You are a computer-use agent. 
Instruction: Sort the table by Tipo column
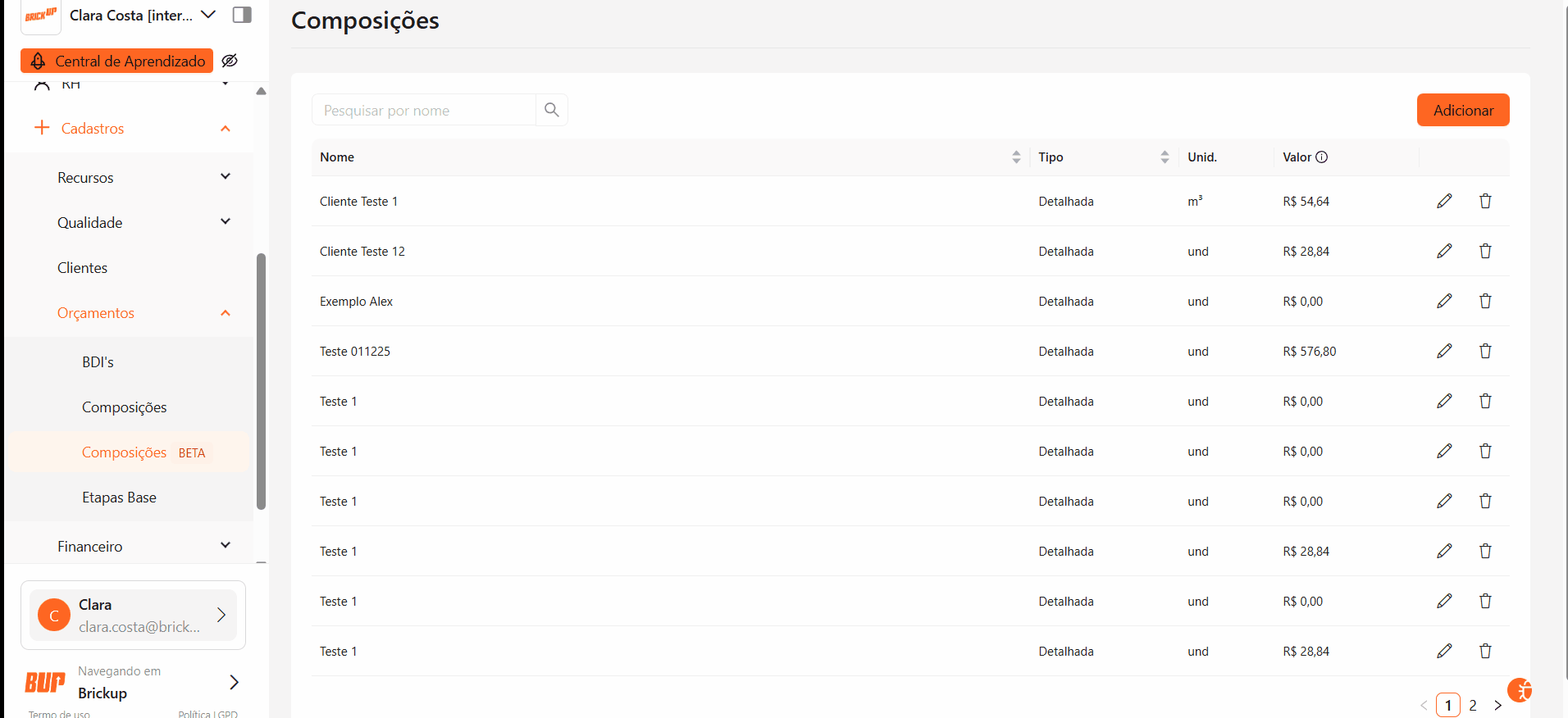[1164, 157]
